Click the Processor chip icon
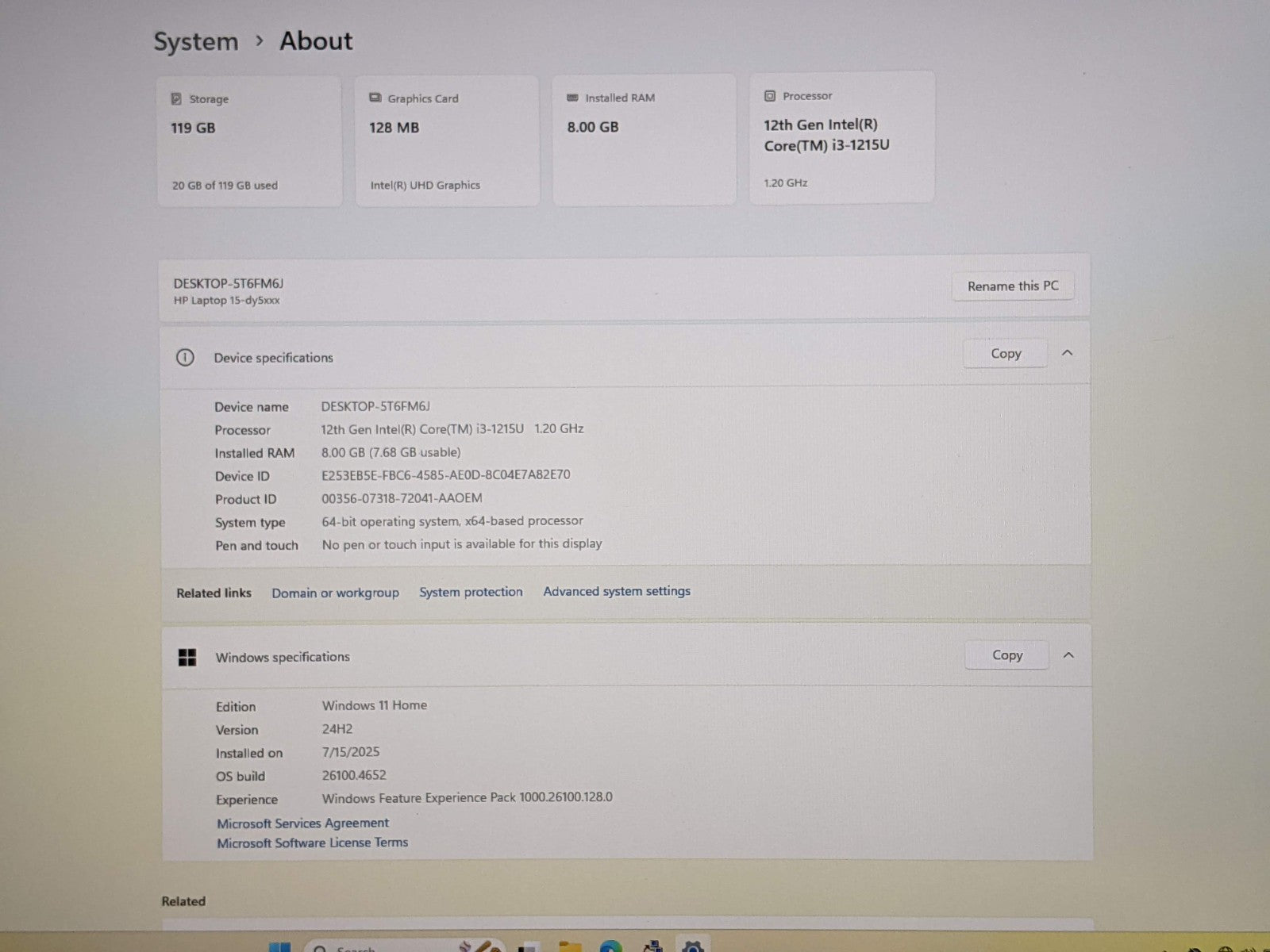This screenshot has height=952, width=1270. [769, 96]
